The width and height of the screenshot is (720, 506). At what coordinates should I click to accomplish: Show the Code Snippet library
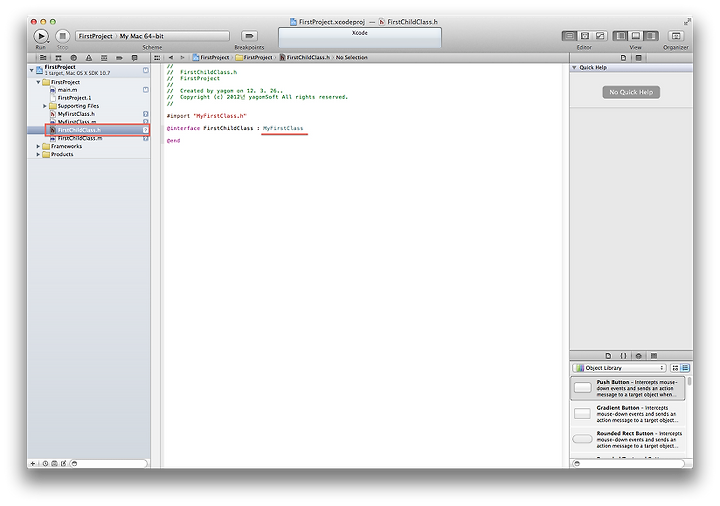(624, 356)
